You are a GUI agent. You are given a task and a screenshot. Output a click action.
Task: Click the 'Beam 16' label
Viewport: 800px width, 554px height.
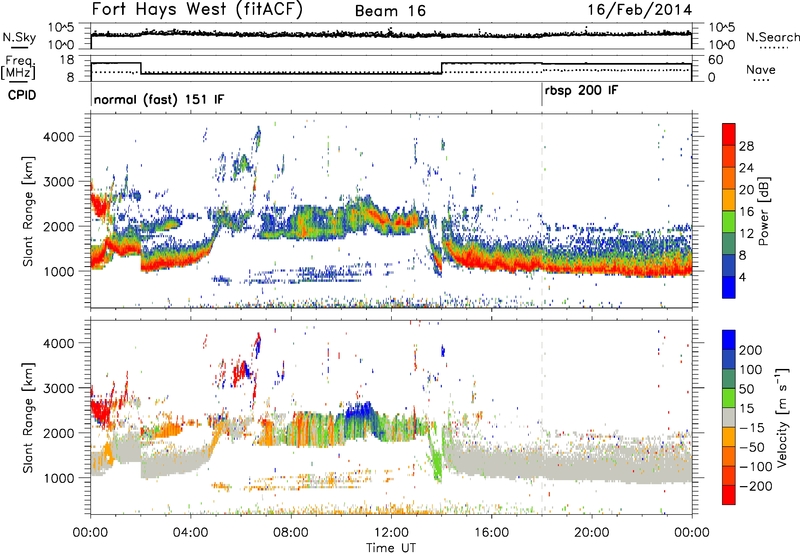390,11
